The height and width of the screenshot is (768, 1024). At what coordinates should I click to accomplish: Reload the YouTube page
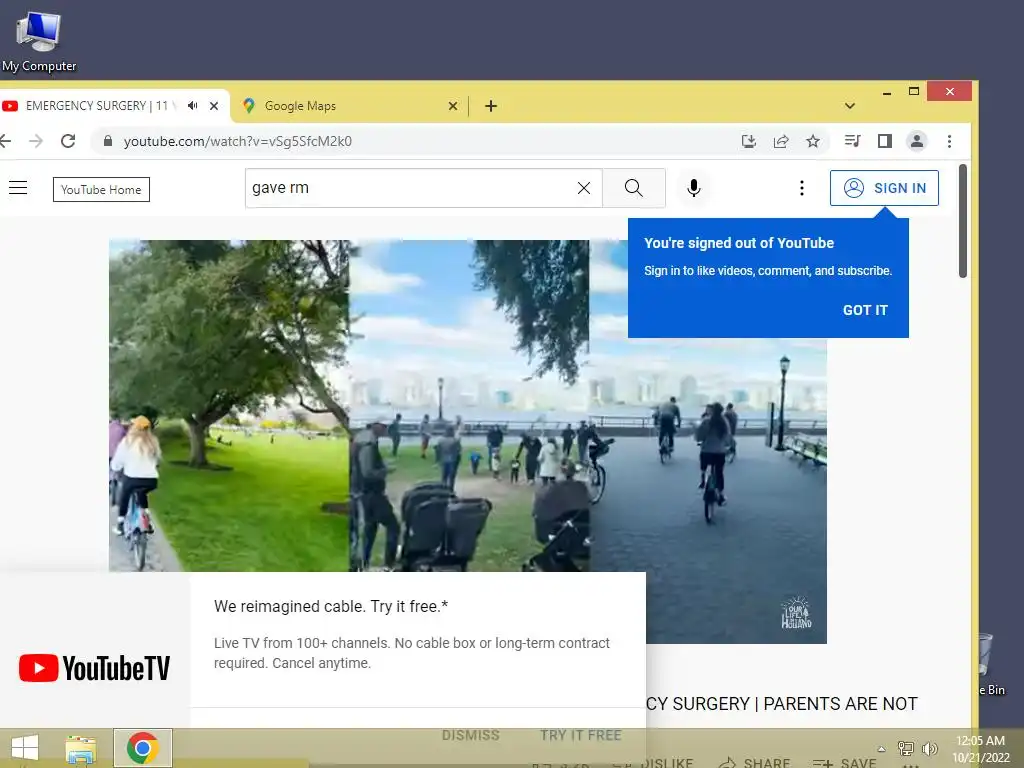pyautogui.click(x=68, y=141)
